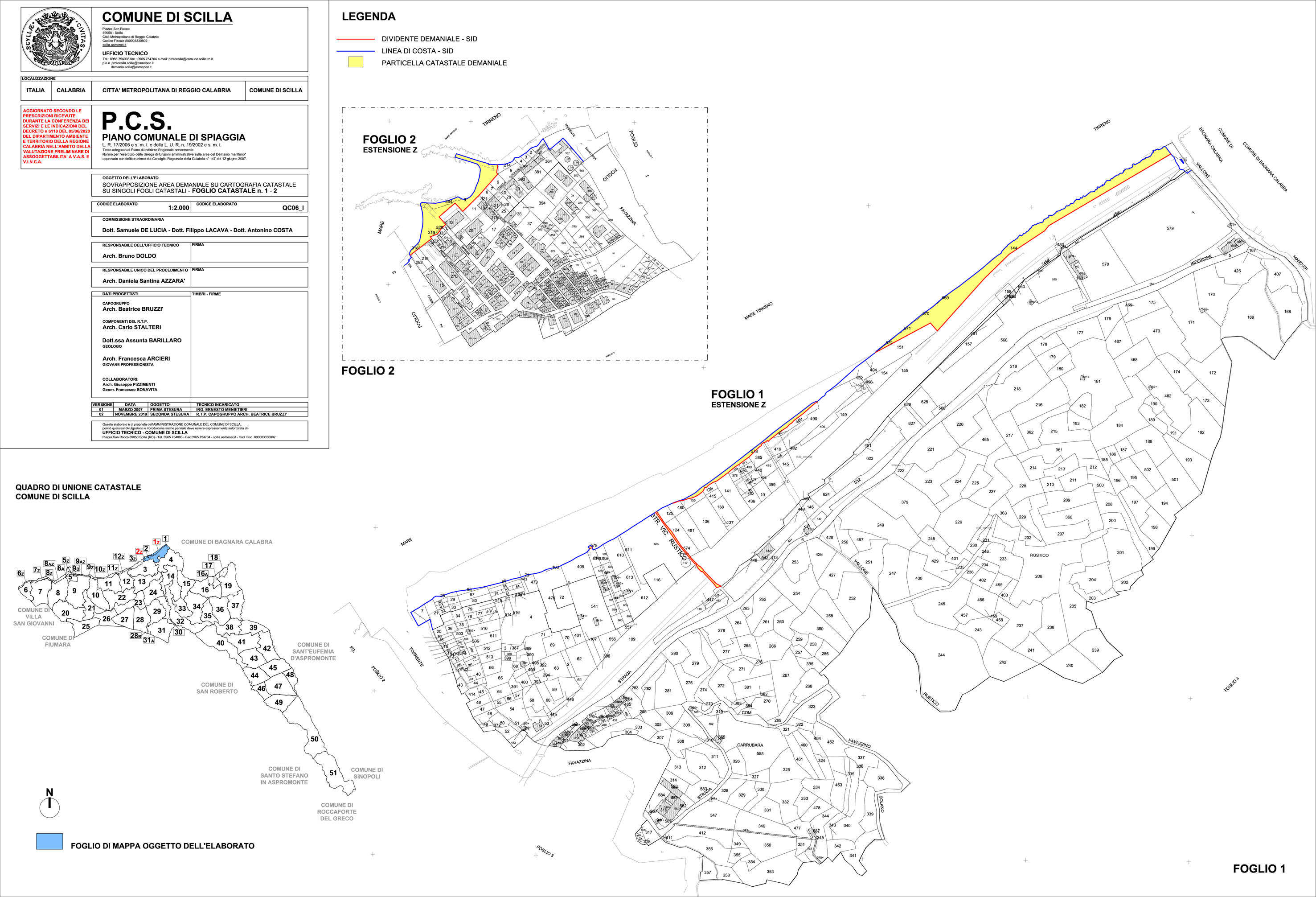The width and height of the screenshot is (1316, 897).
Task: Click sheet 50 in the index map
Action: click(314, 739)
